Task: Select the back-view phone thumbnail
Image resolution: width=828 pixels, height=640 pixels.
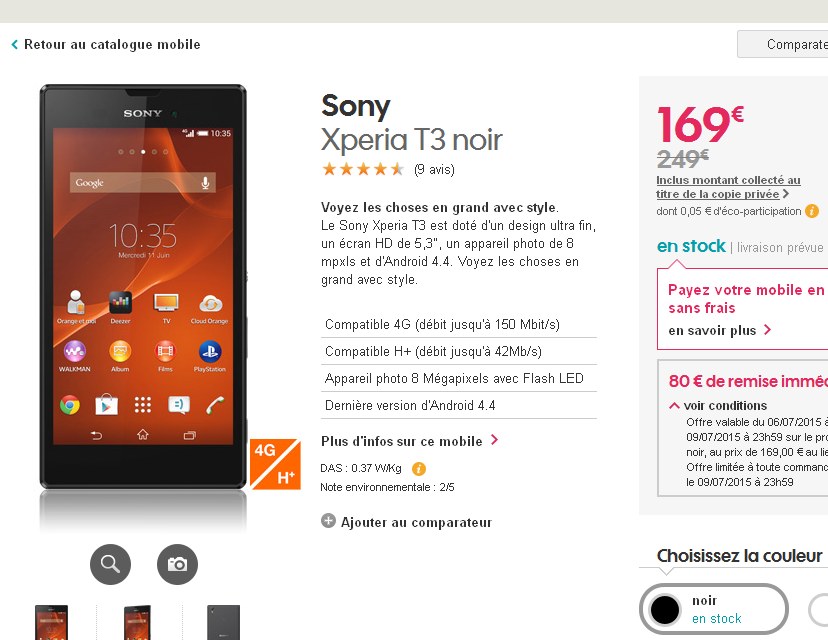Action: point(223,623)
